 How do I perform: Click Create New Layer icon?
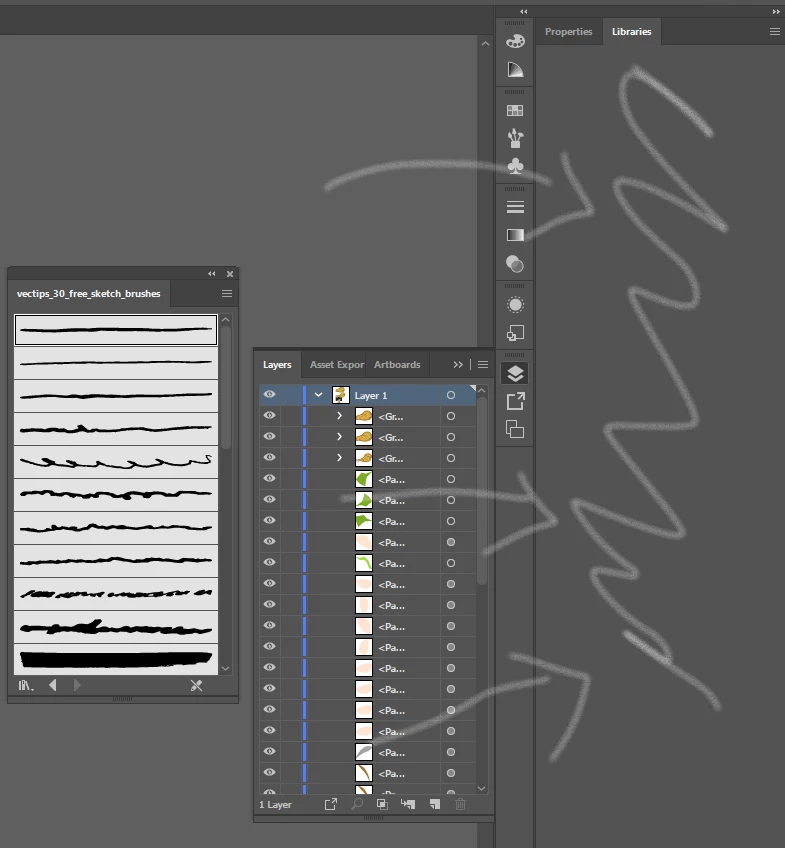click(435, 804)
